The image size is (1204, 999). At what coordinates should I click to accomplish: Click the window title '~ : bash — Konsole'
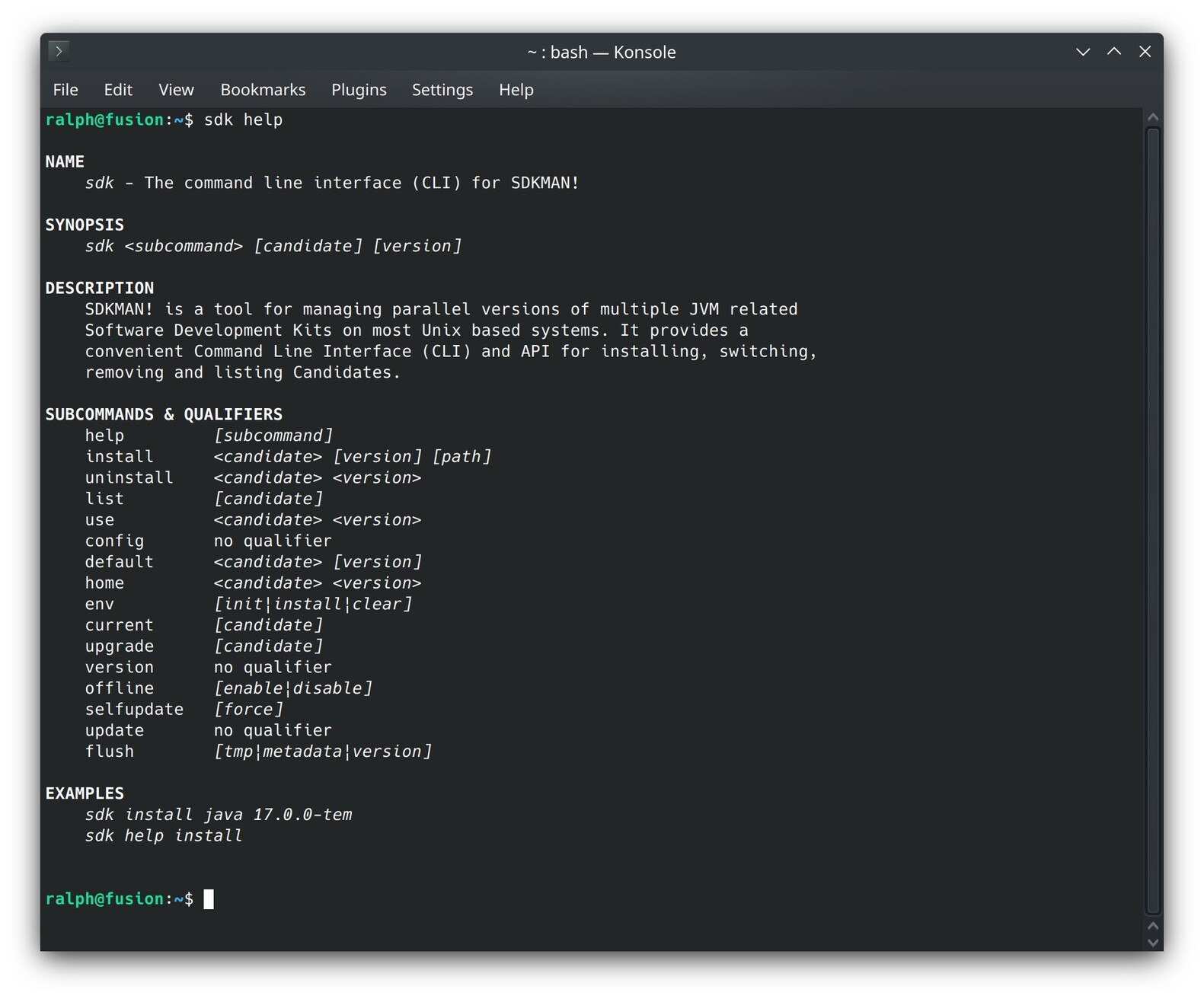click(602, 52)
